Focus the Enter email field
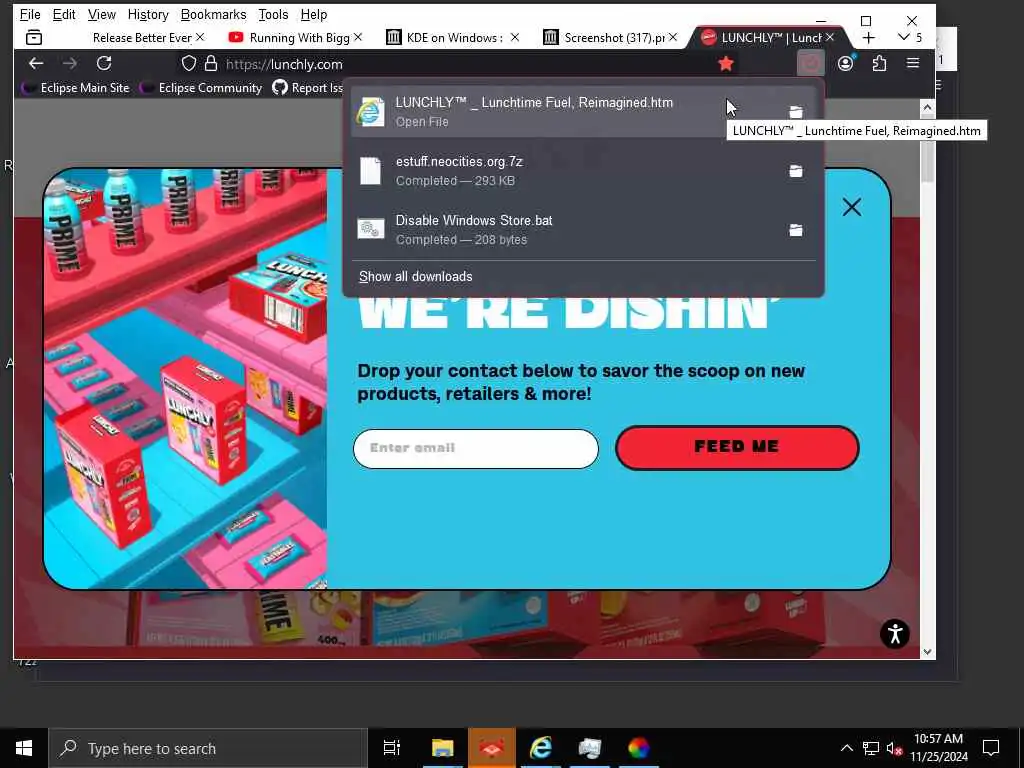Screen dimensions: 1024x768 click(x=475, y=448)
